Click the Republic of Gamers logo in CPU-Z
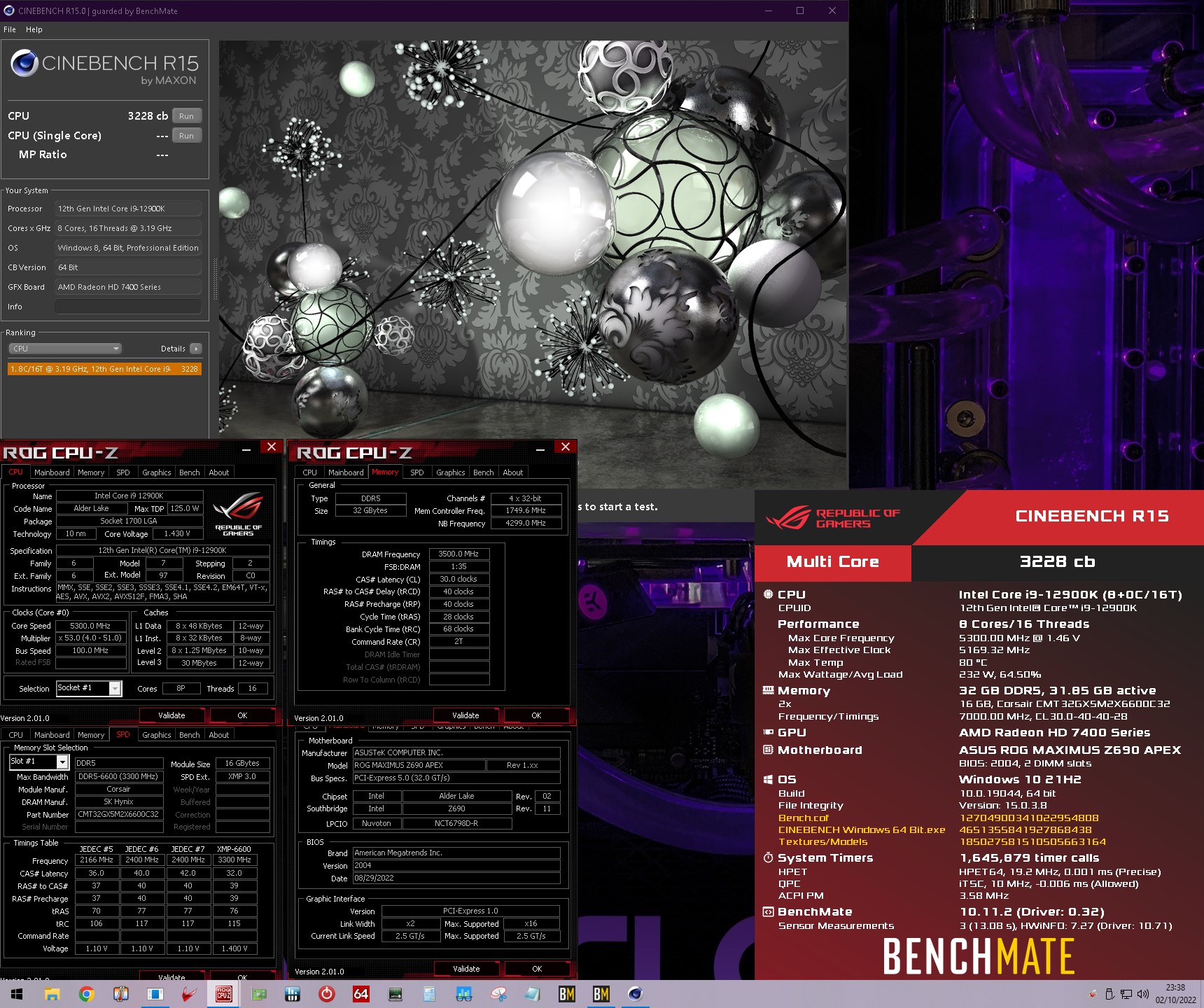Image resolution: width=1204 pixels, height=1008 pixels. click(x=238, y=514)
